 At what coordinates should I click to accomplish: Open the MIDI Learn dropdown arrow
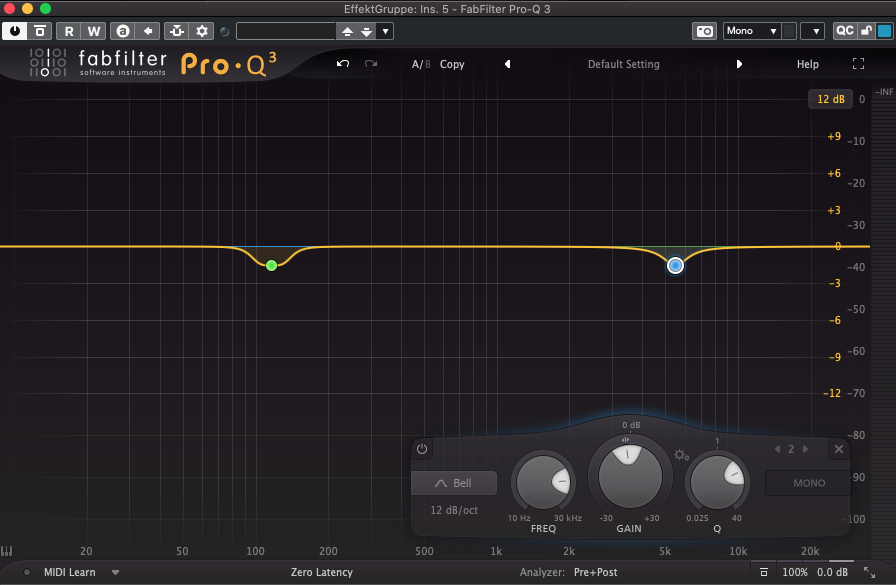115,572
